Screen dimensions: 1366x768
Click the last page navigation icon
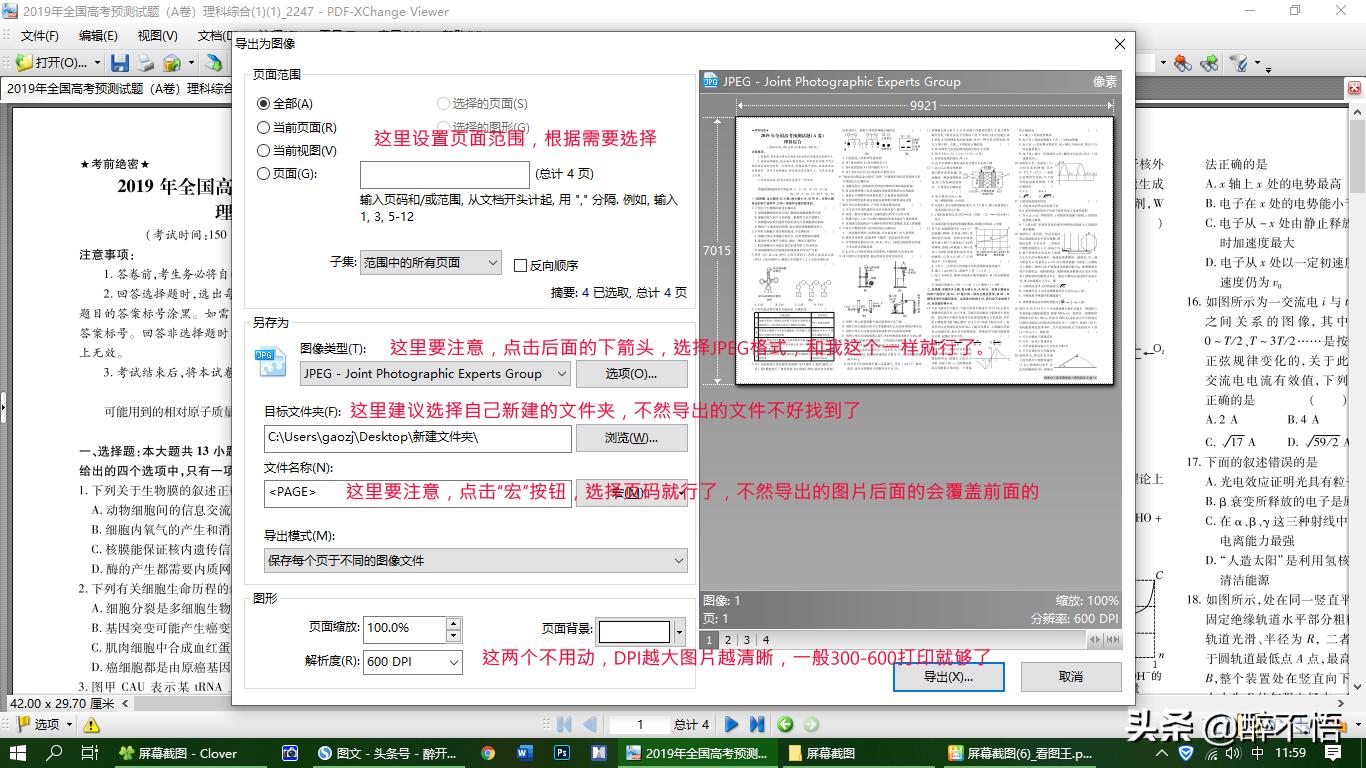tap(757, 723)
